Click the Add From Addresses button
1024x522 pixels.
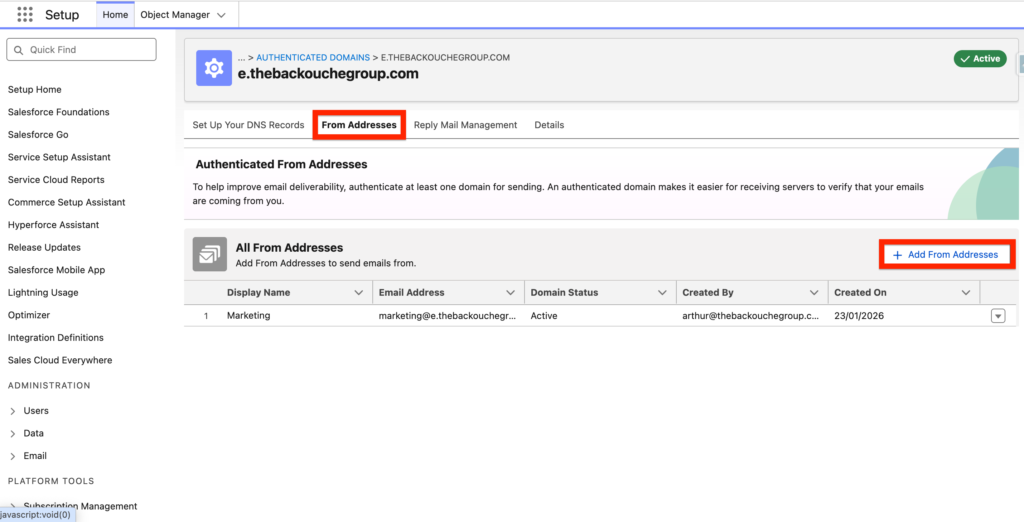[946, 255]
